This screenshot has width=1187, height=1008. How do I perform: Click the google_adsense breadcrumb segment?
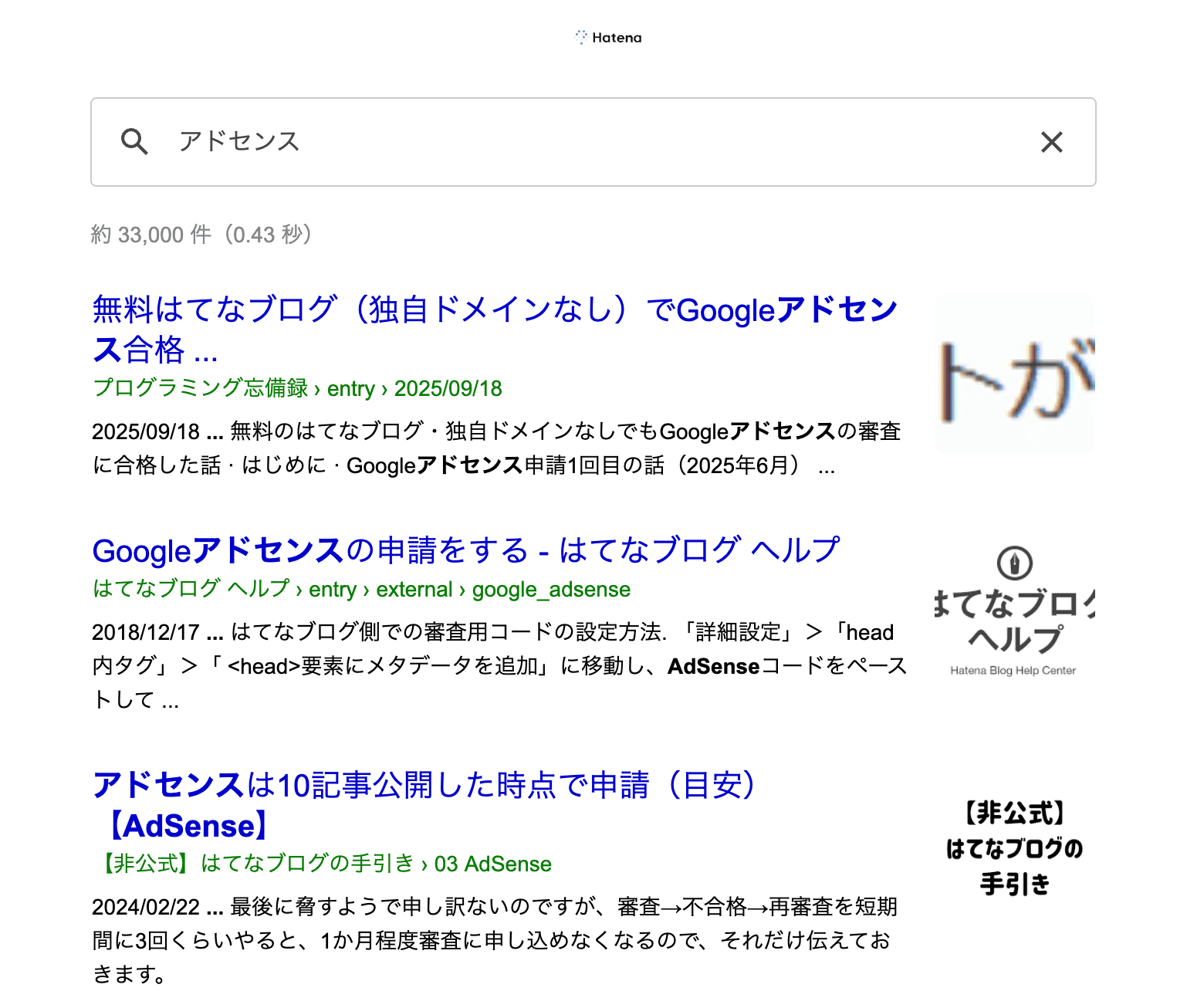550,589
